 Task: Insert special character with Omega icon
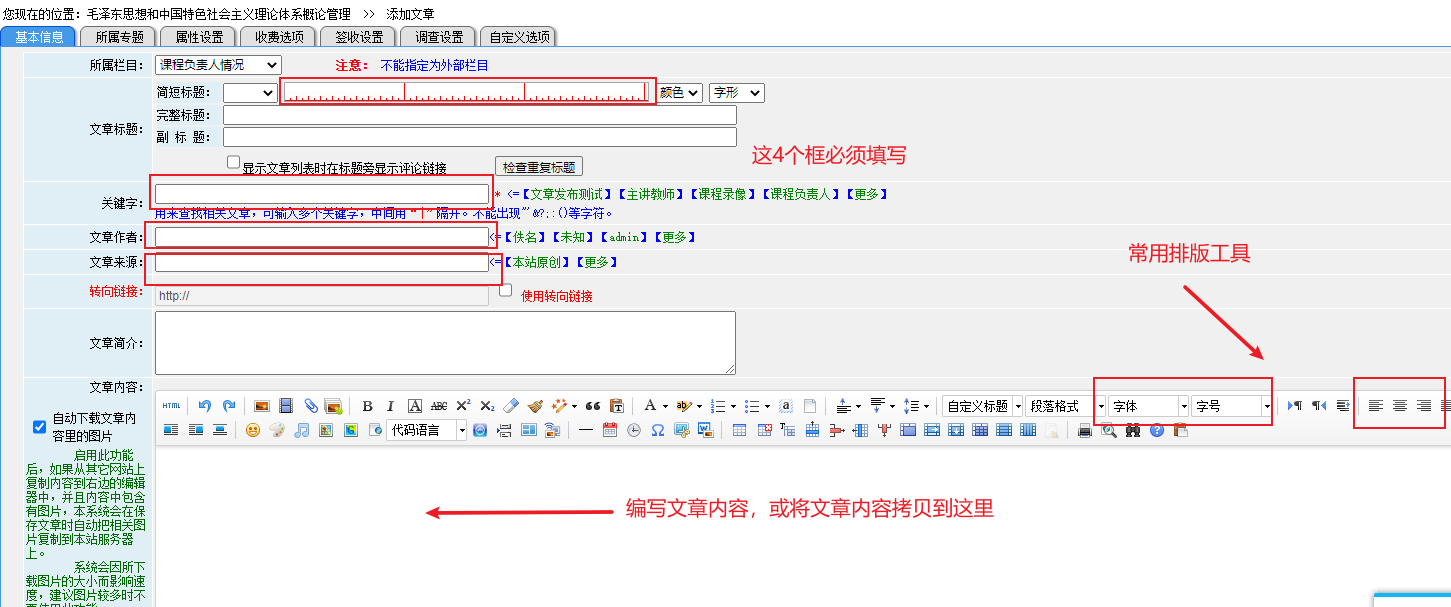click(x=657, y=431)
